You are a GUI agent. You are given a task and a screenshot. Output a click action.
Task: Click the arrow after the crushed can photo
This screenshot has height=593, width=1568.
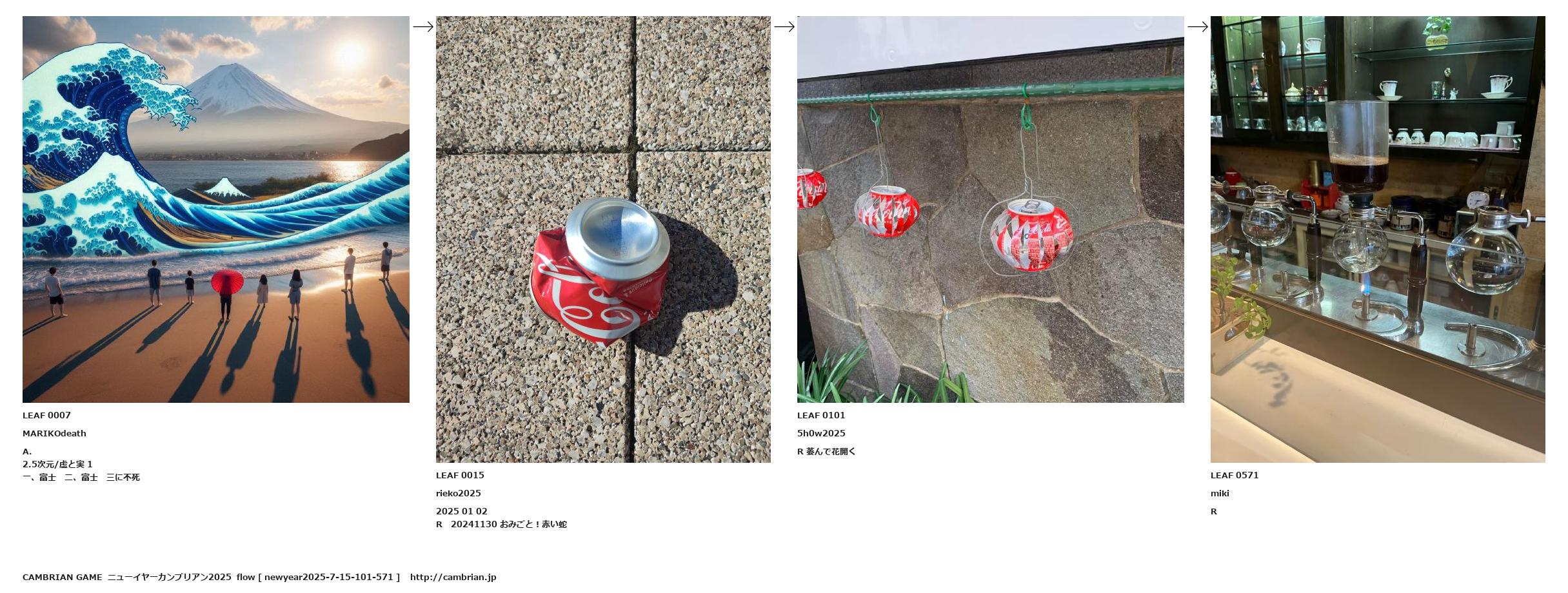tap(784, 26)
